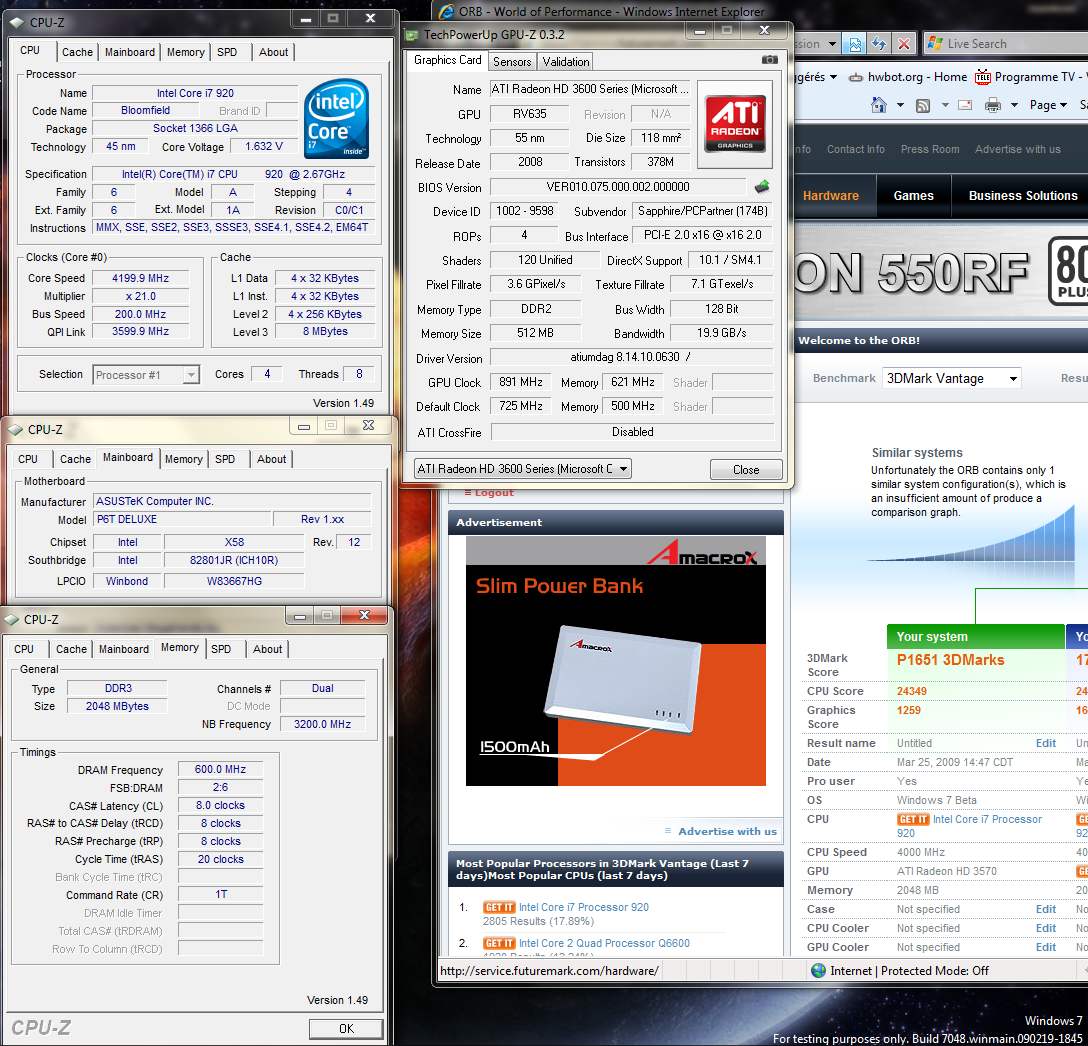Click the Windows flag icon in Live Search
Image resolution: width=1088 pixels, height=1046 pixels.
tap(935, 44)
